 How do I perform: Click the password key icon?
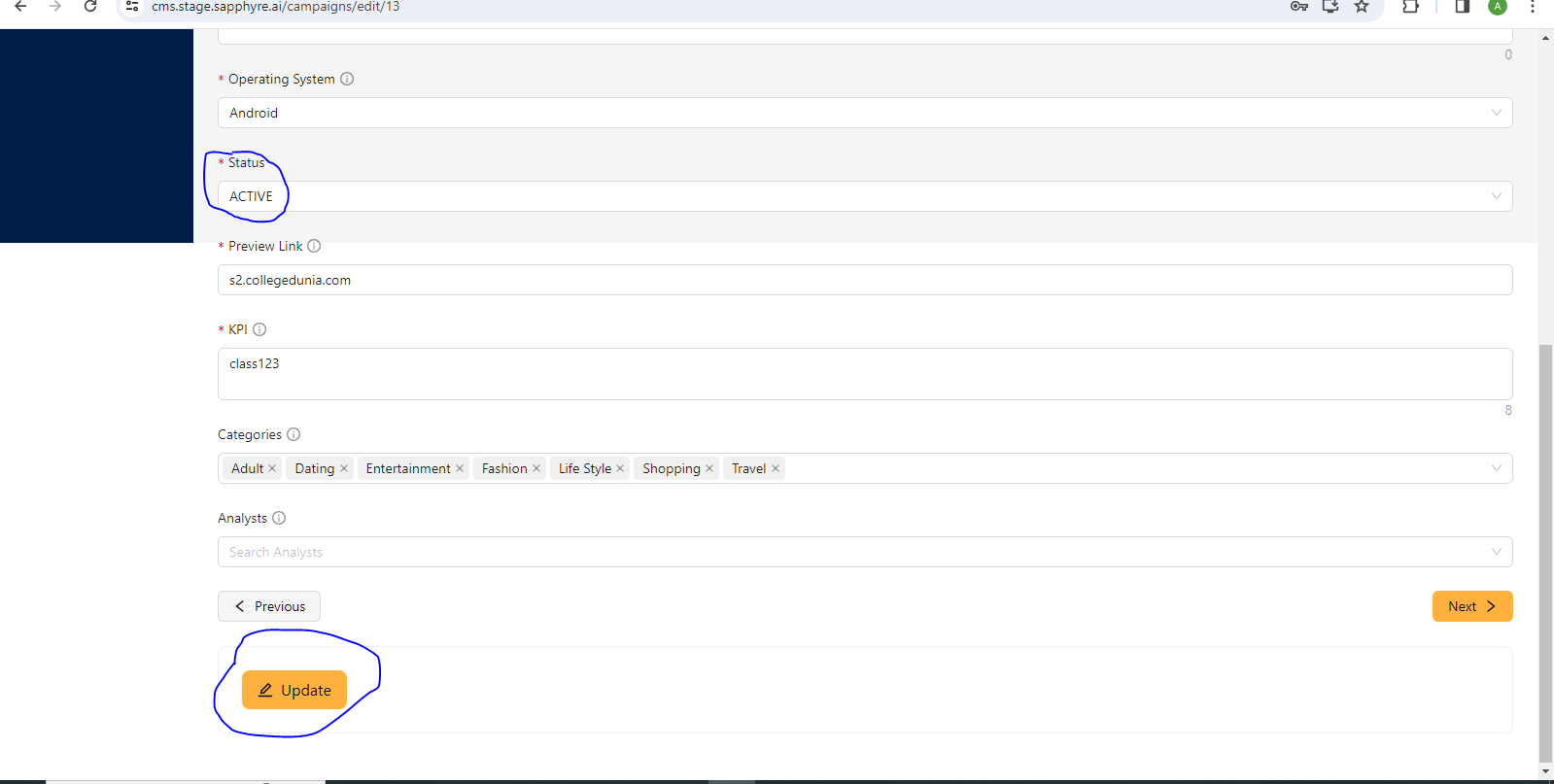(x=1299, y=6)
